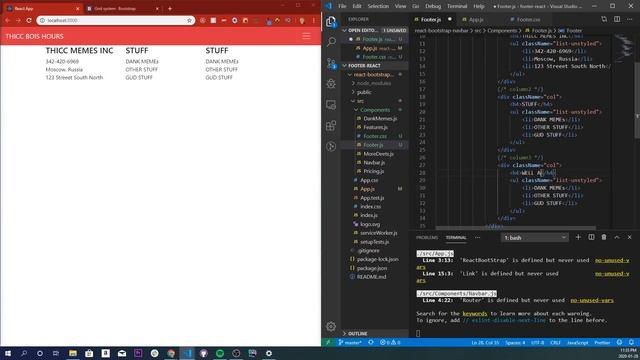Go back in the browser
The width and height of the screenshot is (640, 360).
[x=7, y=20]
